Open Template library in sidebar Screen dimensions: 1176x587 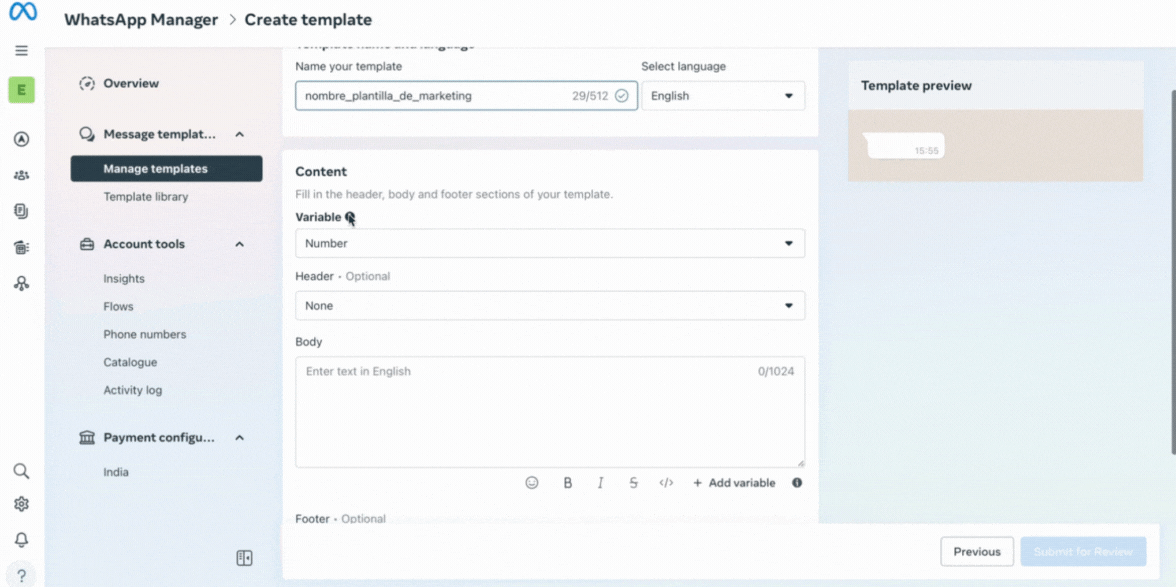[x=146, y=196]
